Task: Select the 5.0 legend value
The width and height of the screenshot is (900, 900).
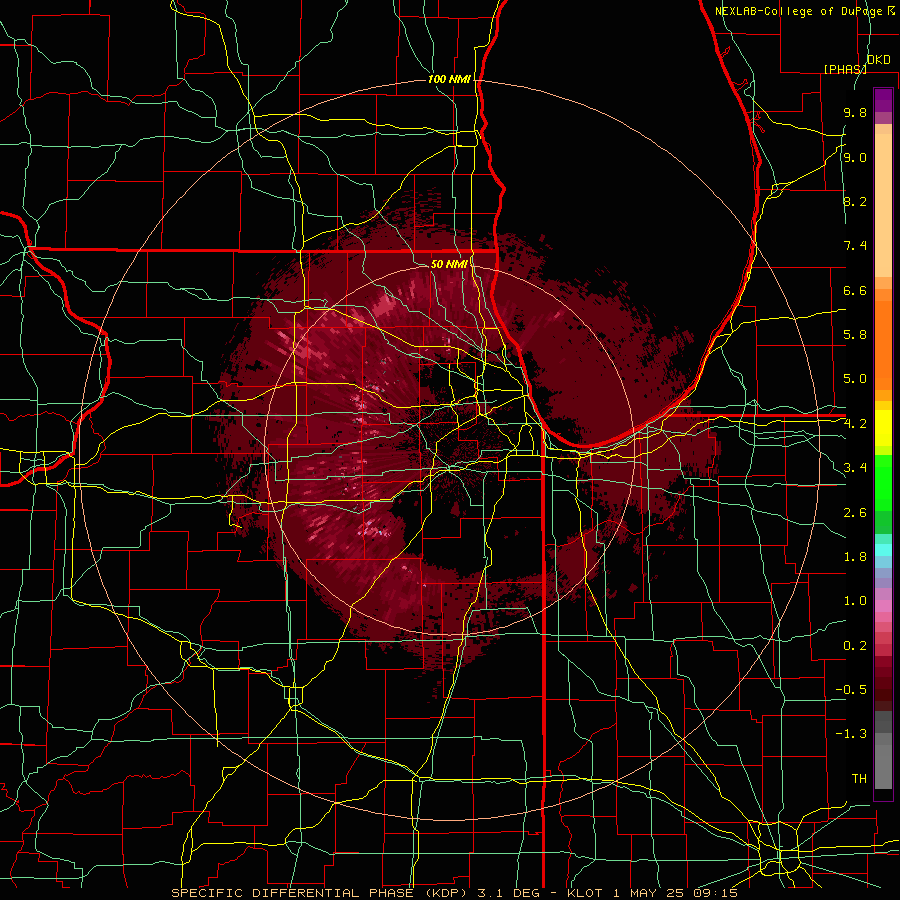Action: point(855,379)
